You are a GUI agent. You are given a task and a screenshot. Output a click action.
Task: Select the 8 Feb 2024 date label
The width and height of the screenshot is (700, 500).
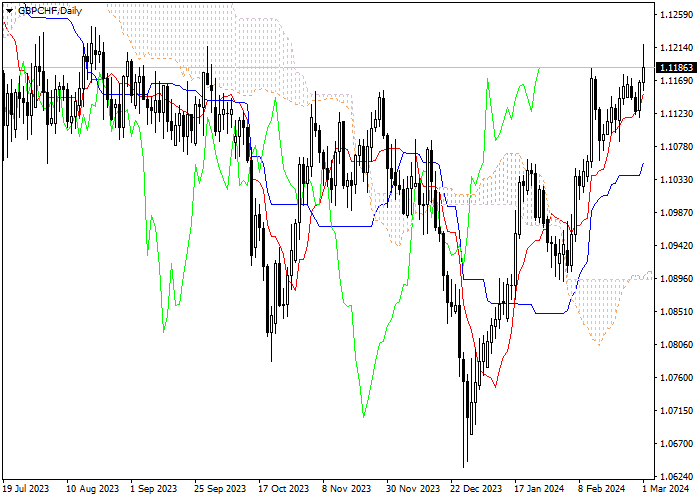point(602,489)
